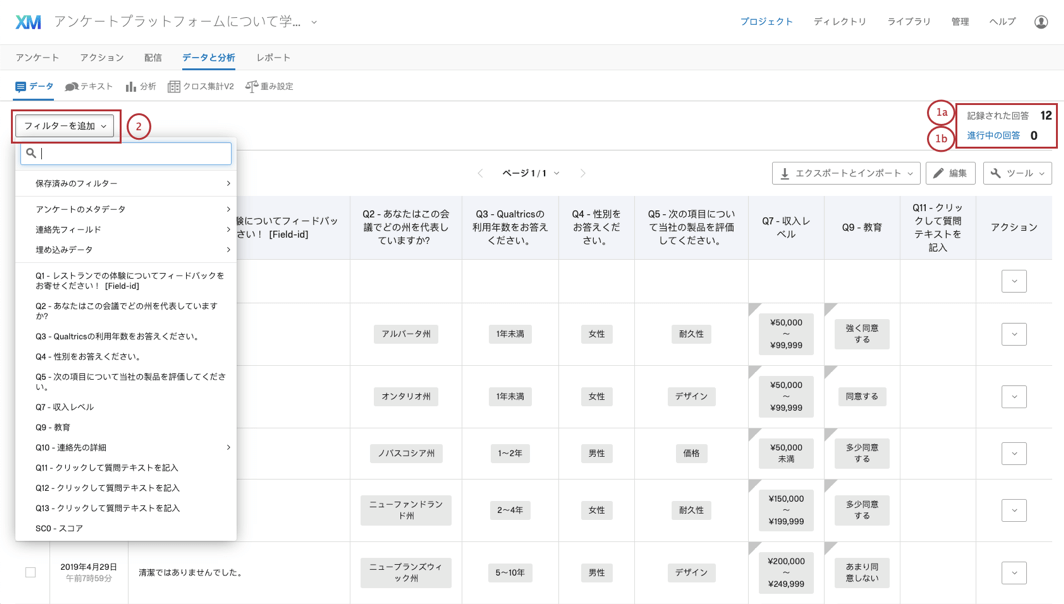Select Q2 - どの州を代表 filter option
The height and width of the screenshot is (604, 1064).
click(126, 311)
